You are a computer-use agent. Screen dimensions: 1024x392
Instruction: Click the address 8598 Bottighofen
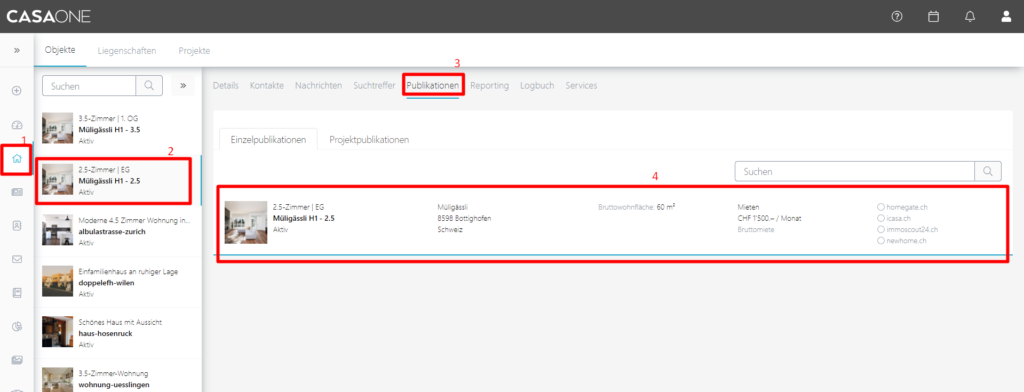point(464,218)
